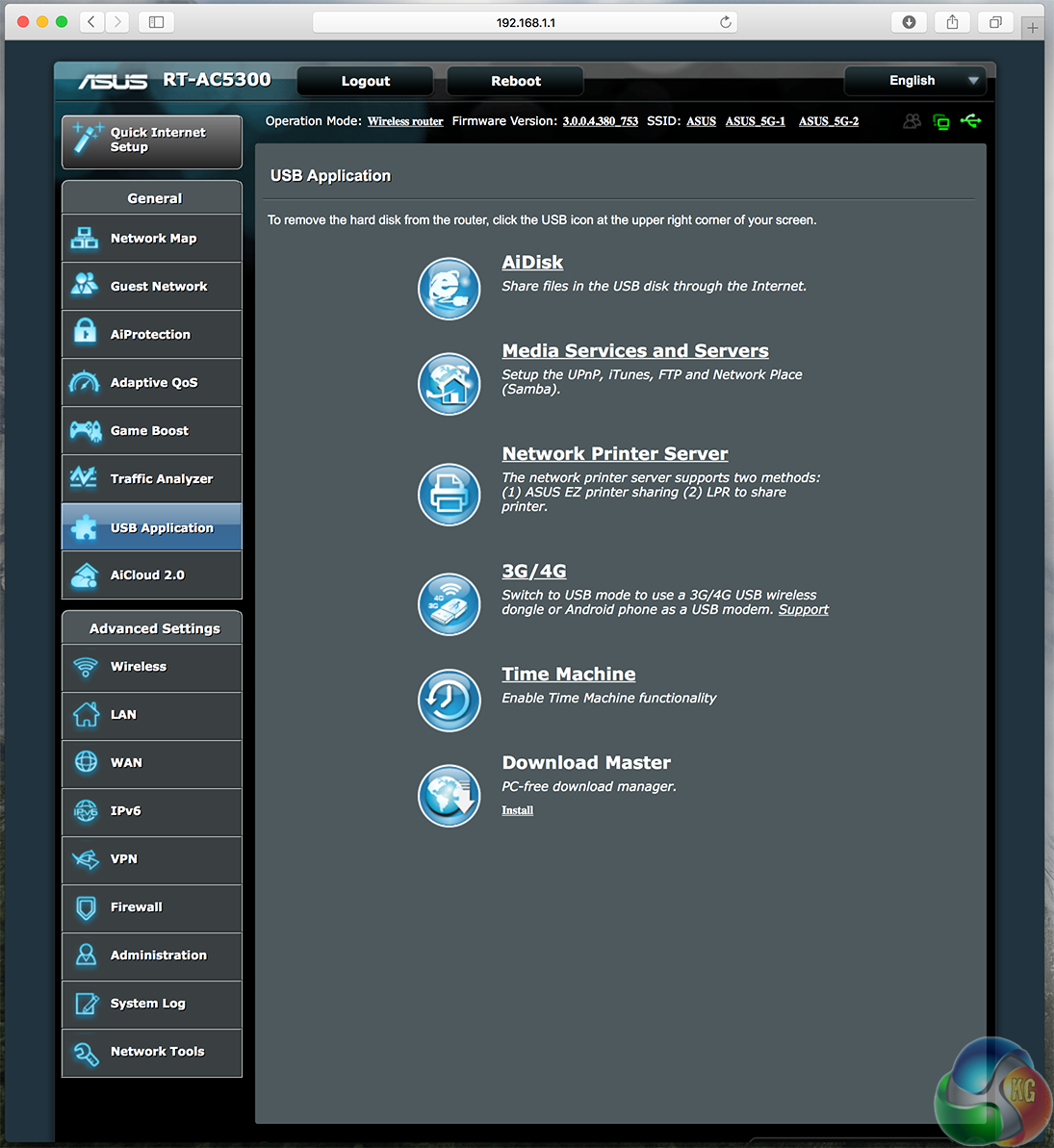This screenshot has width=1054, height=1148.
Task: Click the System Log notepad icon
Action: [x=87, y=1004]
